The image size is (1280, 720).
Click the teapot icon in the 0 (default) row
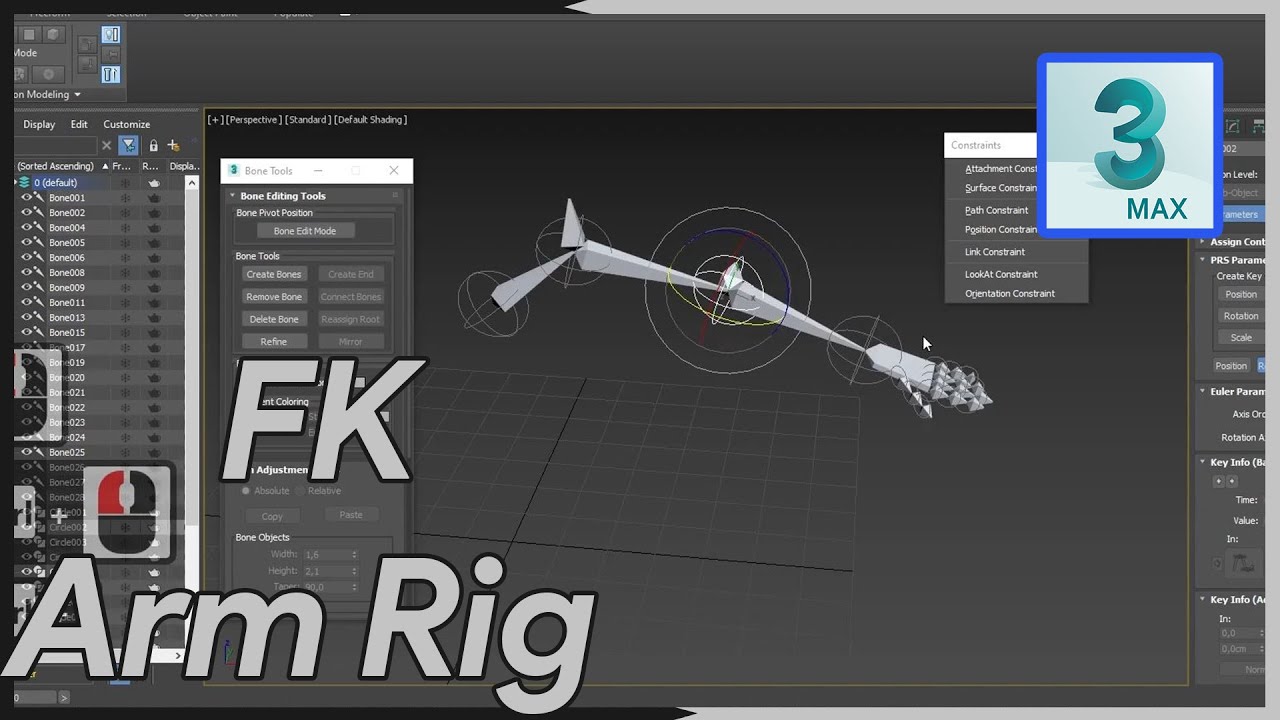154,183
